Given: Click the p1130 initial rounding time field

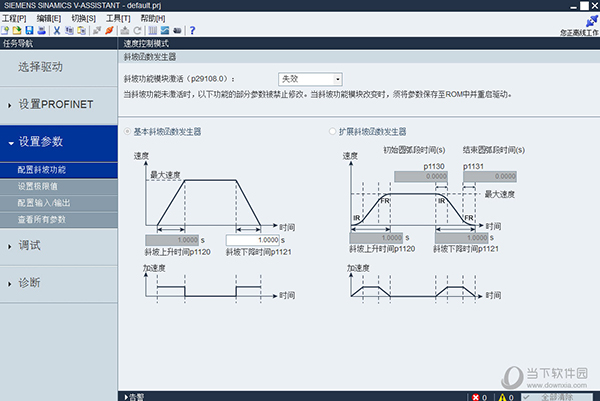Looking at the screenshot, I should point(421,176).
